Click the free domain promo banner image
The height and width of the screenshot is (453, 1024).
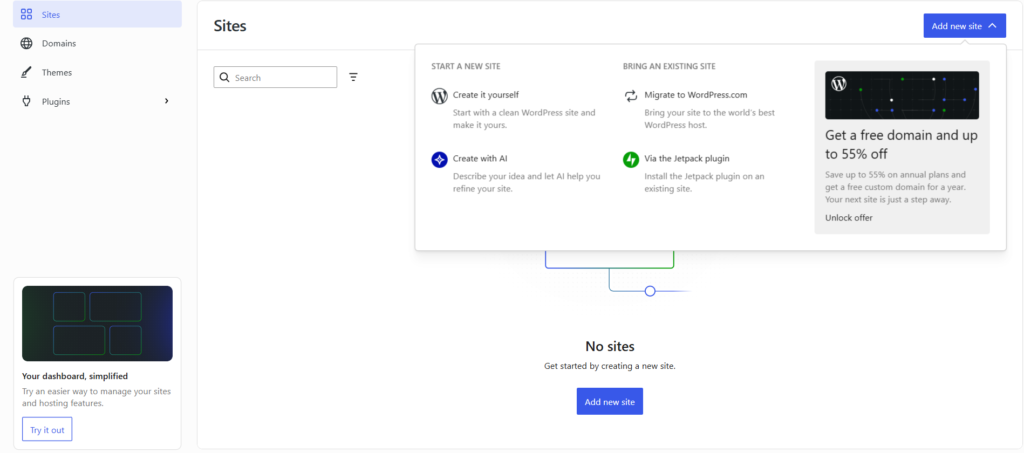point(902,96)
